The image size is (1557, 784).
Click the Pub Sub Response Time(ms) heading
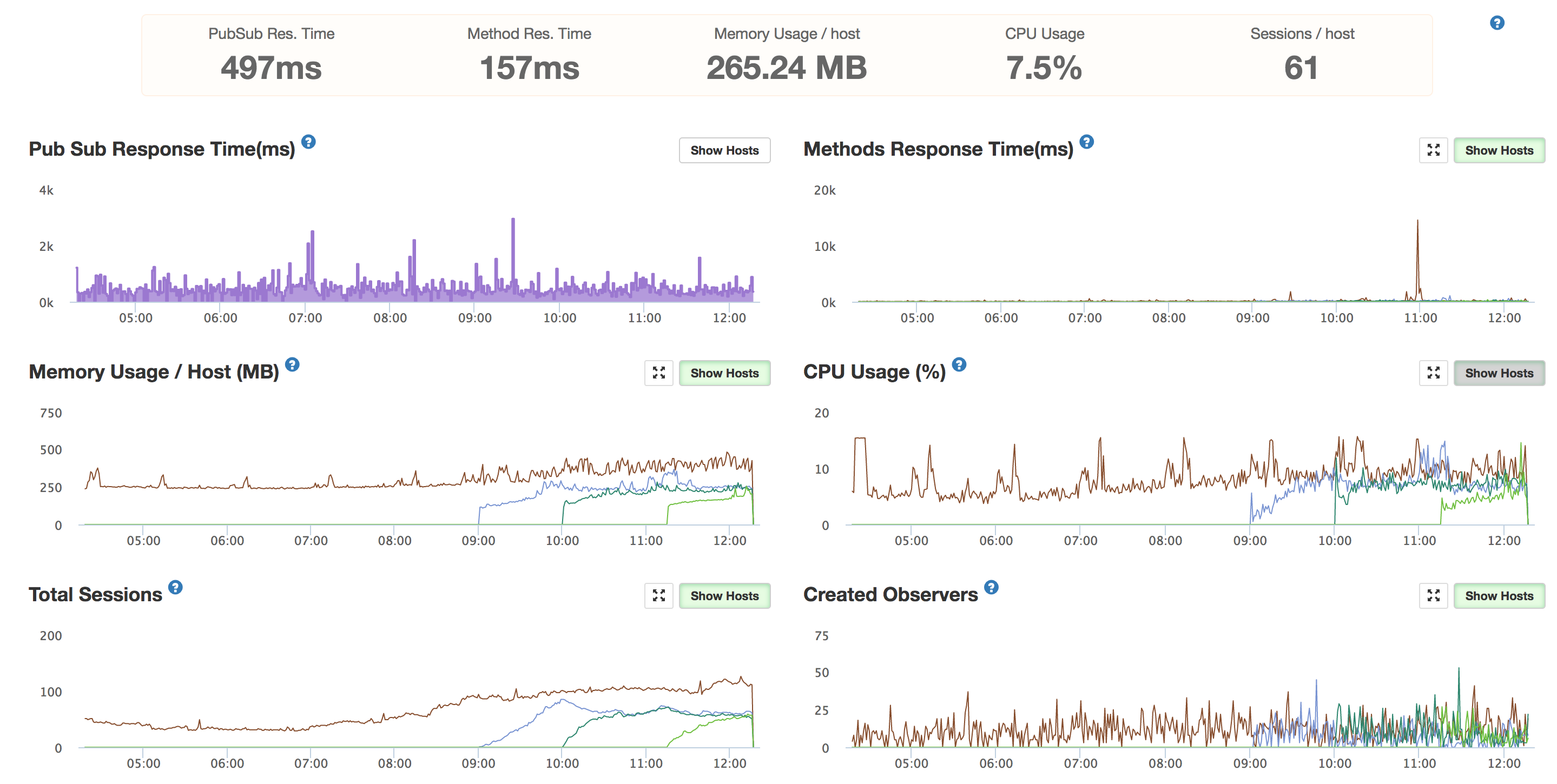pos(162,149)
